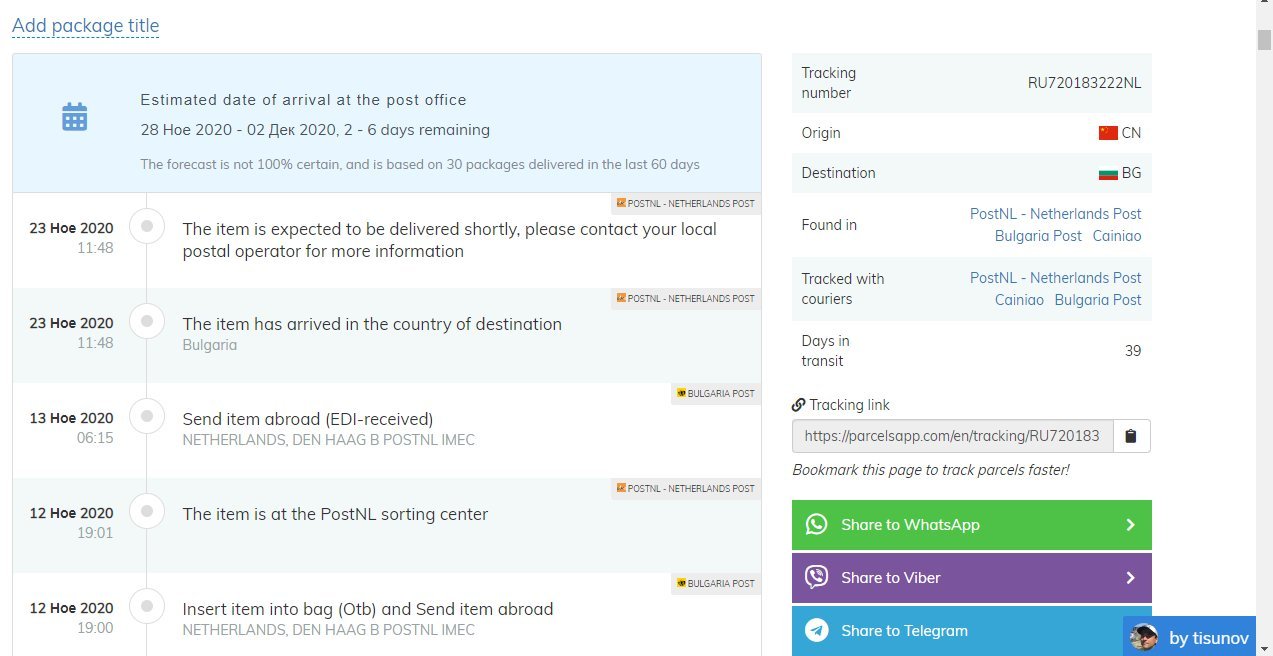Open Bulgaria Post link in Found in row
The image size is (1273, 656).
point(1038,236)
